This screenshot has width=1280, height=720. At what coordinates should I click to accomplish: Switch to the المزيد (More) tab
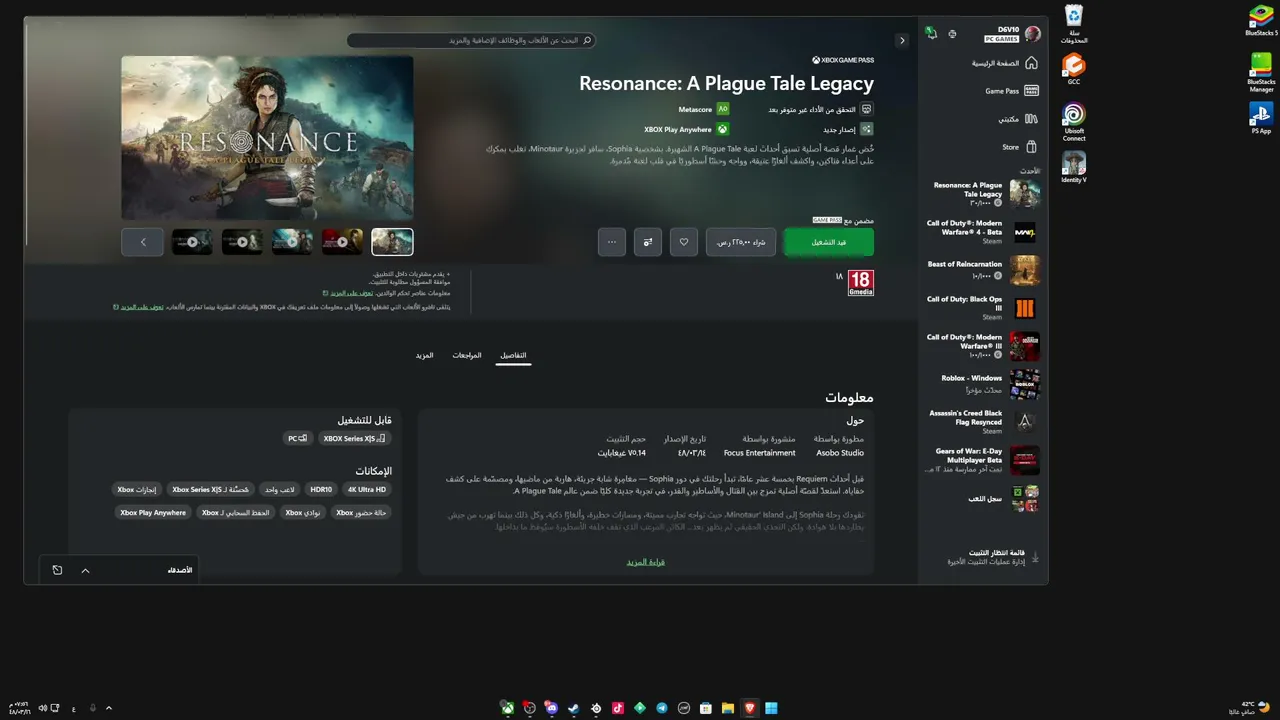[425, 355]
